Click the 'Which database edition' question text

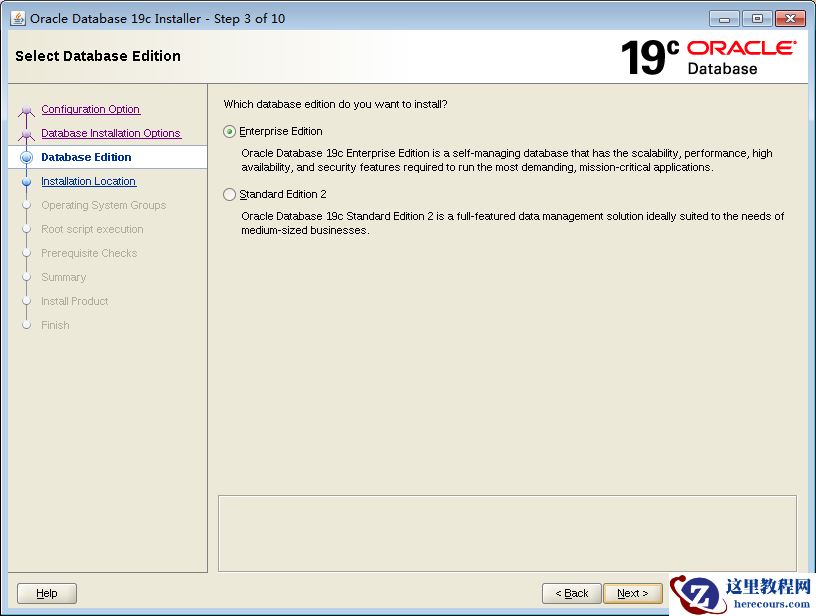tap(335, 104)
